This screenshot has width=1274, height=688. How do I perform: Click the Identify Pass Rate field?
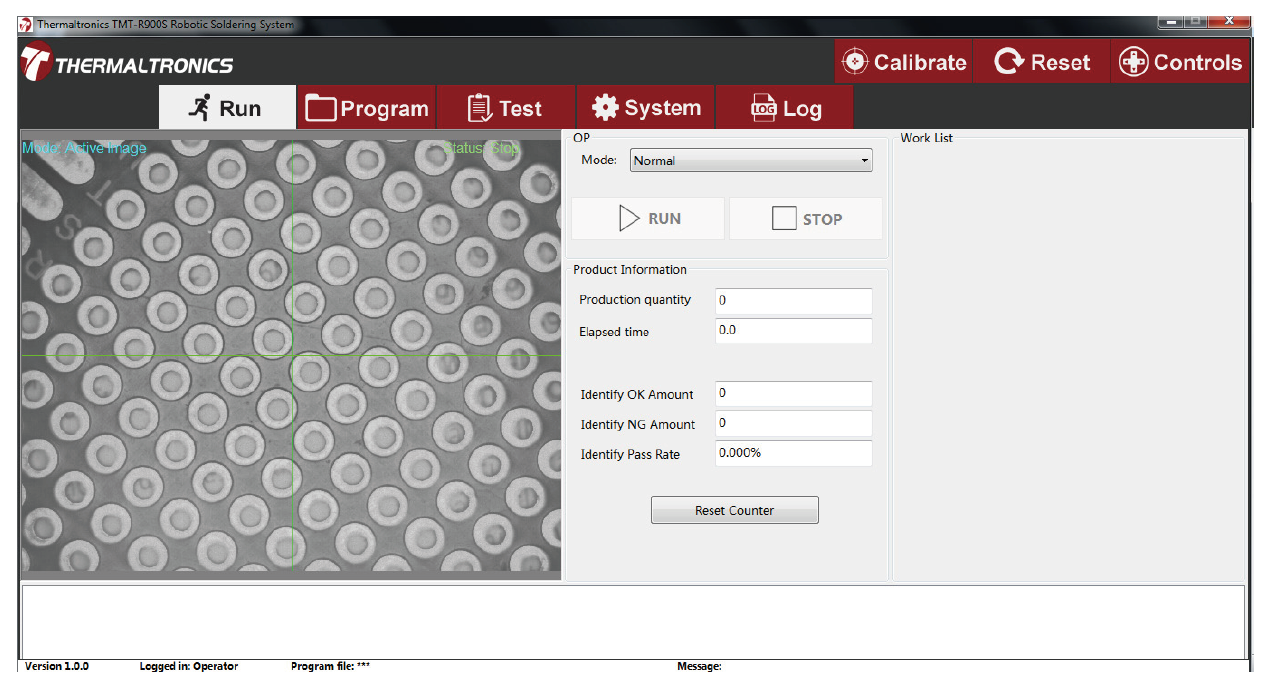click(793, 453)
